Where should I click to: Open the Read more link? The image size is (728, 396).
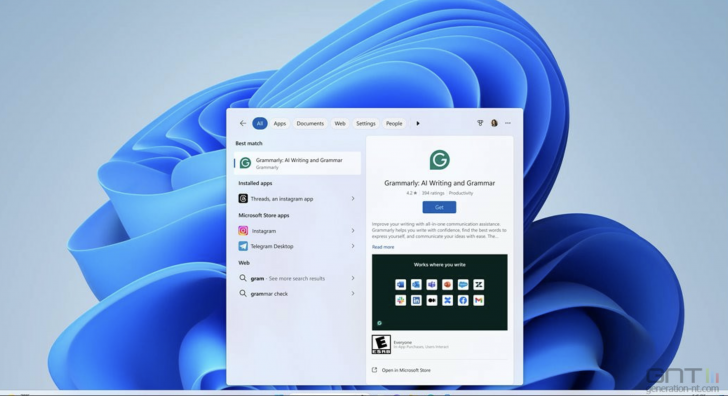pos(383,247)
